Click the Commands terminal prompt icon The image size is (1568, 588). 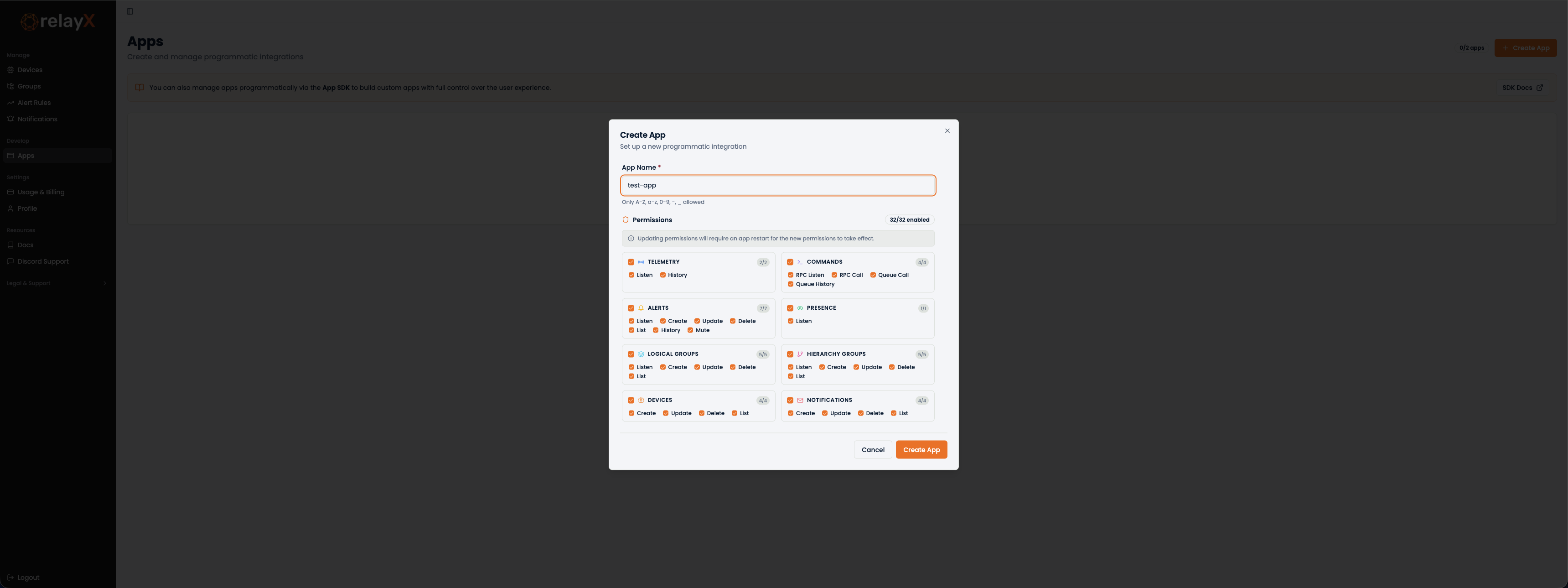click(x=800, y=262)
